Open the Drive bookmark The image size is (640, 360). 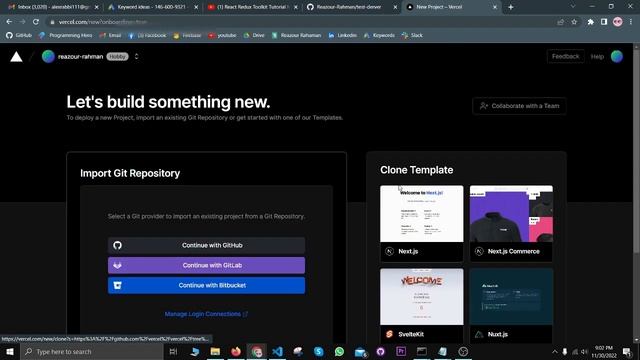pyautogui.click(x=254, y=36)
